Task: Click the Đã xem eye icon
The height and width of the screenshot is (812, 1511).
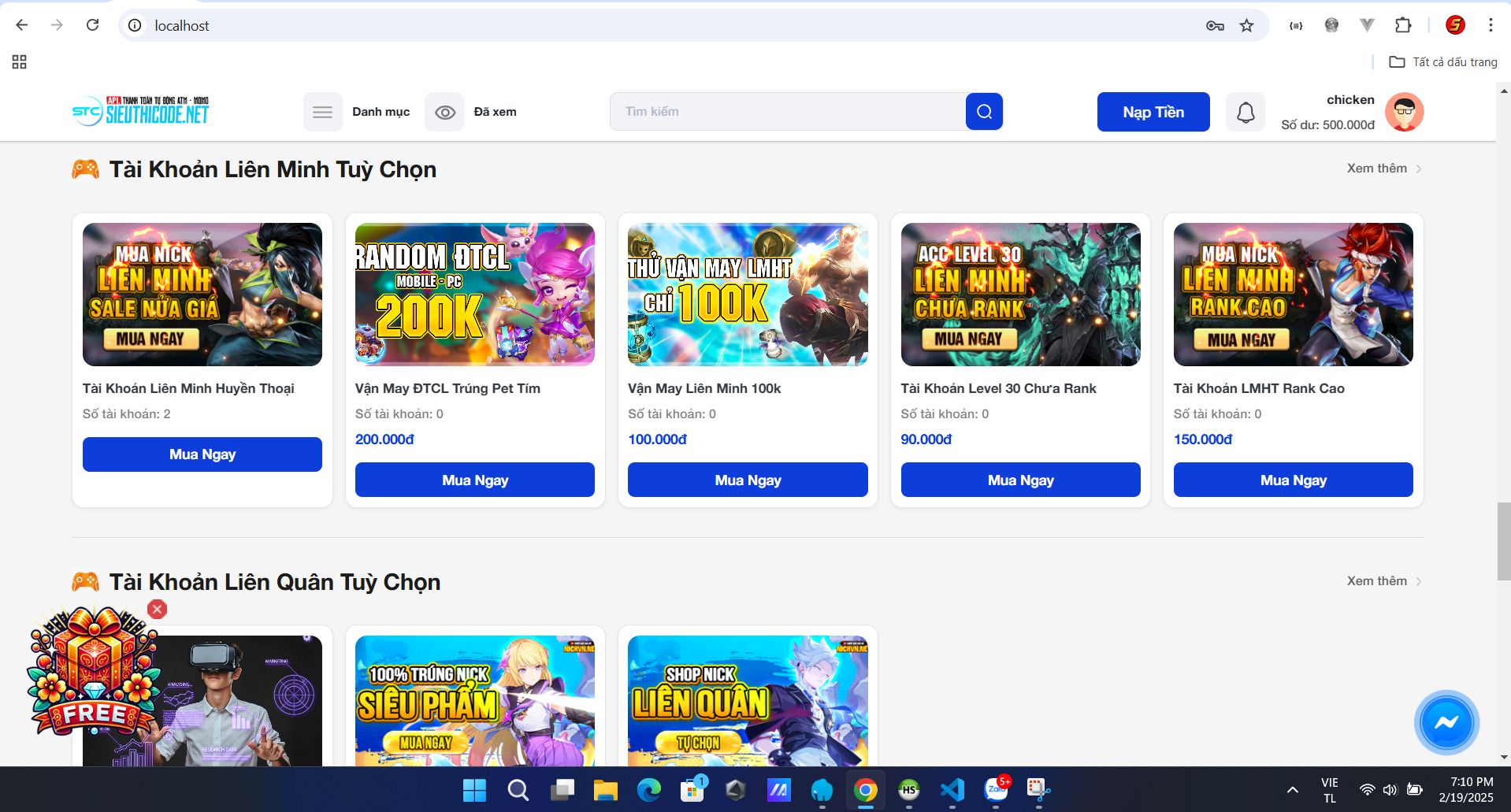Action: point(445,112)
